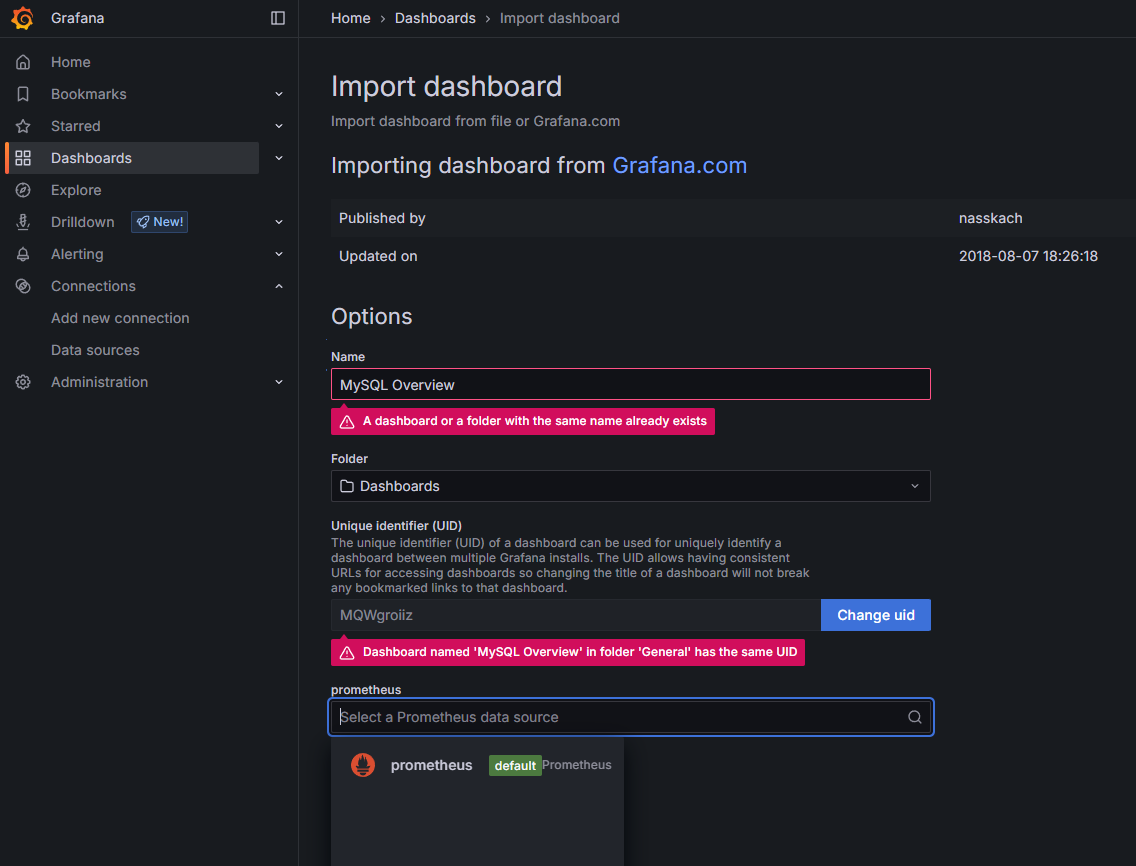This screenshot has height=866, width=1136.
Task: Click the folder icon in Folder selector
Action: [347, 486]
